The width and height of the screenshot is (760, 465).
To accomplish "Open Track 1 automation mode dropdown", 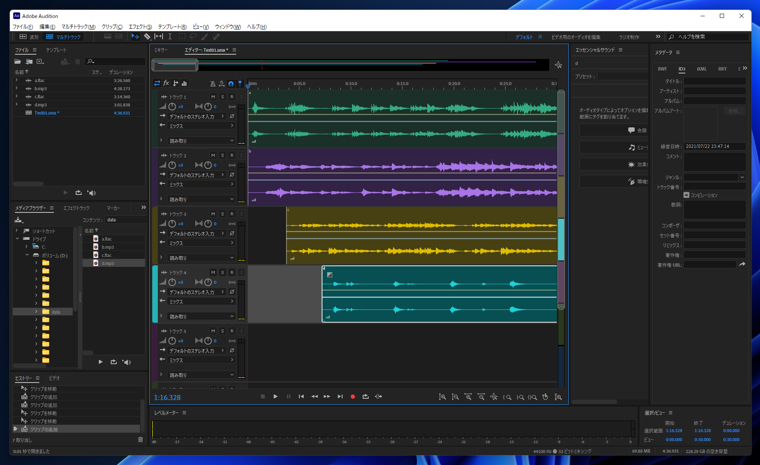I will 201,141.
